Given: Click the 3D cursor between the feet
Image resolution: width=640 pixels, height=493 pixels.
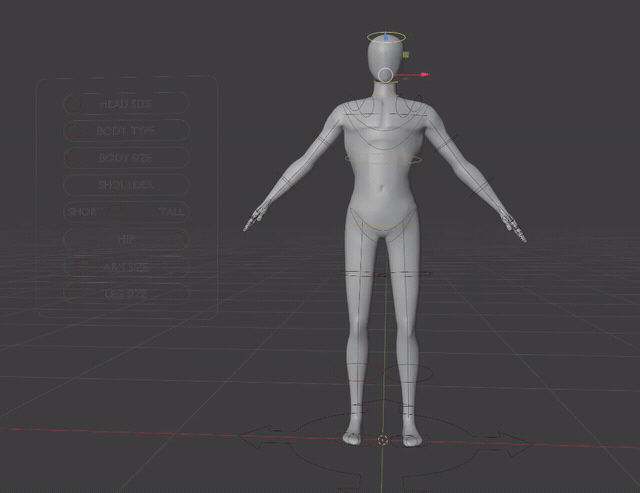Looking at the screenshot, I should coord(382,440).
